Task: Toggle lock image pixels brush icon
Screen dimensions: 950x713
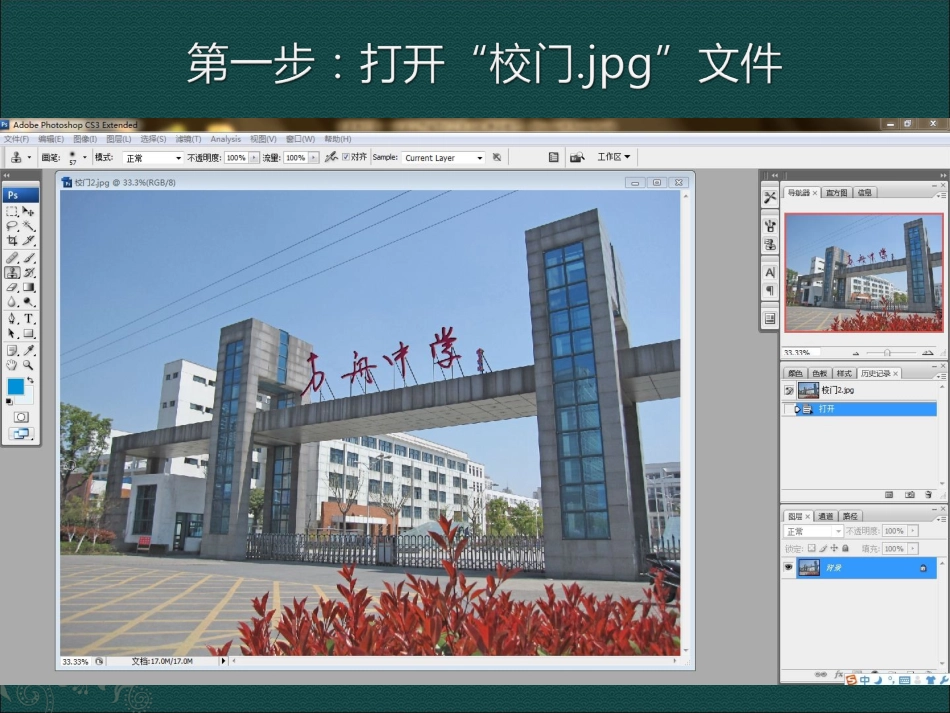Action: (x=823, y=548)
